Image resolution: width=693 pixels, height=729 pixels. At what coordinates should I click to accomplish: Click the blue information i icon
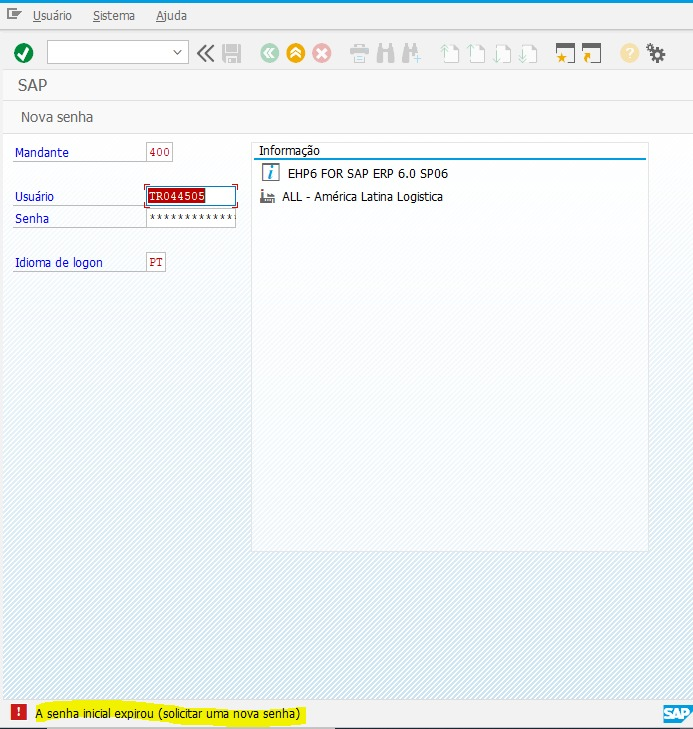(271, 172)
